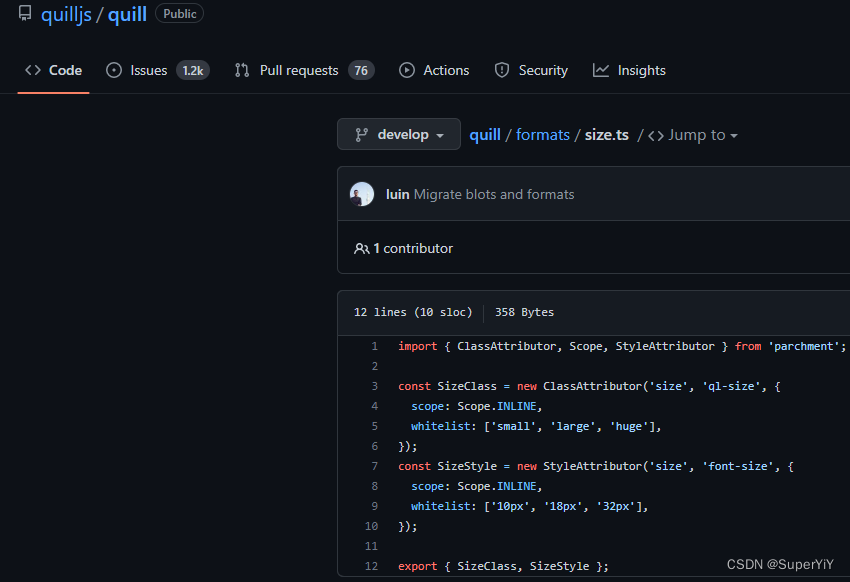The image size is (850, 582).
Task: Open the quilljs owner link
Action: click(x=66, y=14)
